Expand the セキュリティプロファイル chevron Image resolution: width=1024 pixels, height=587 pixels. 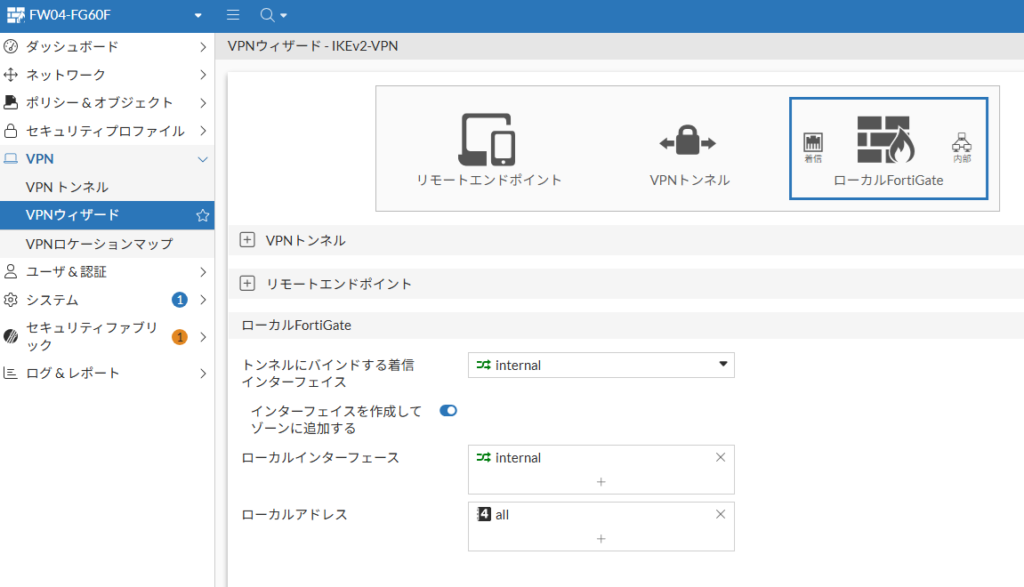(203, 131)
